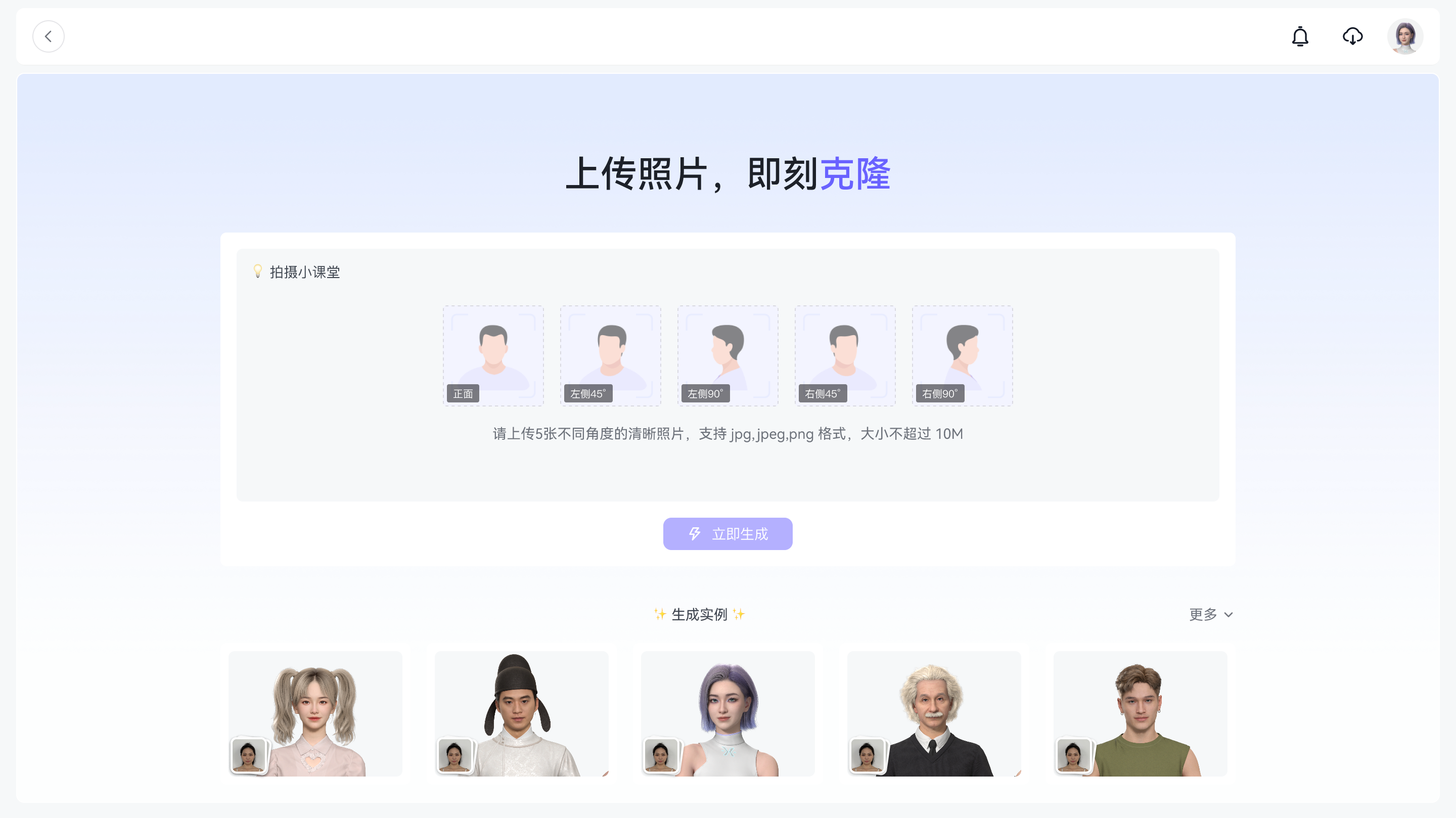Select the 左侧45° photo upload slot
The height and width of the screenshot is (818, 1456).
(x=610, y=355)
